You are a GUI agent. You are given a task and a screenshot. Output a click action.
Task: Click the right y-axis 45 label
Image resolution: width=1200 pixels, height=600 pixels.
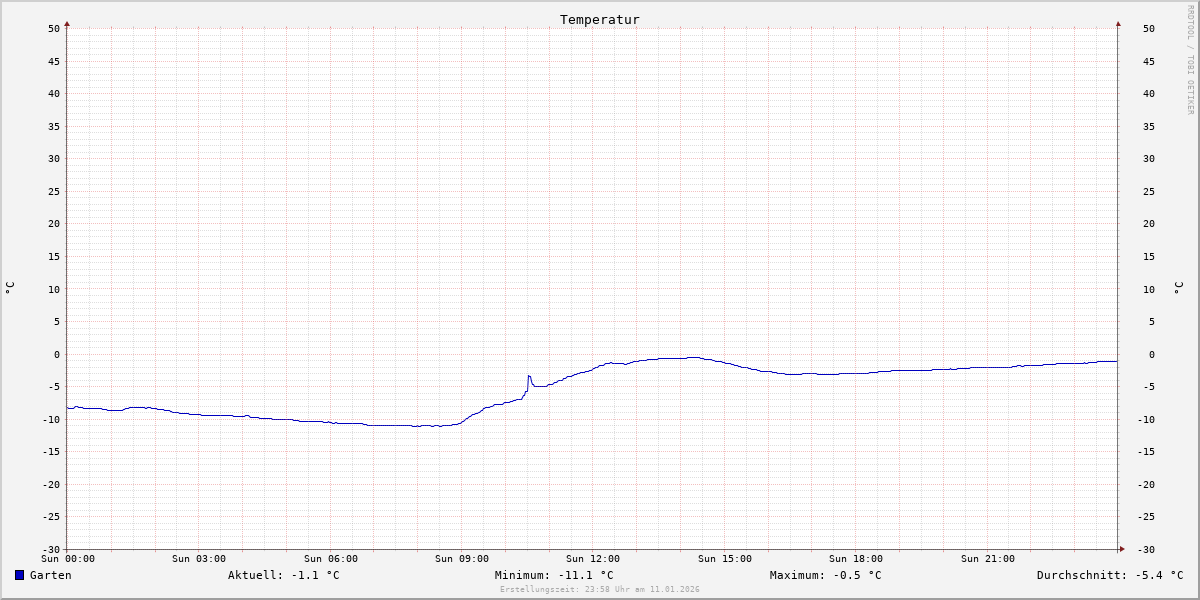pyautogui.click(x=1147, y=61)
